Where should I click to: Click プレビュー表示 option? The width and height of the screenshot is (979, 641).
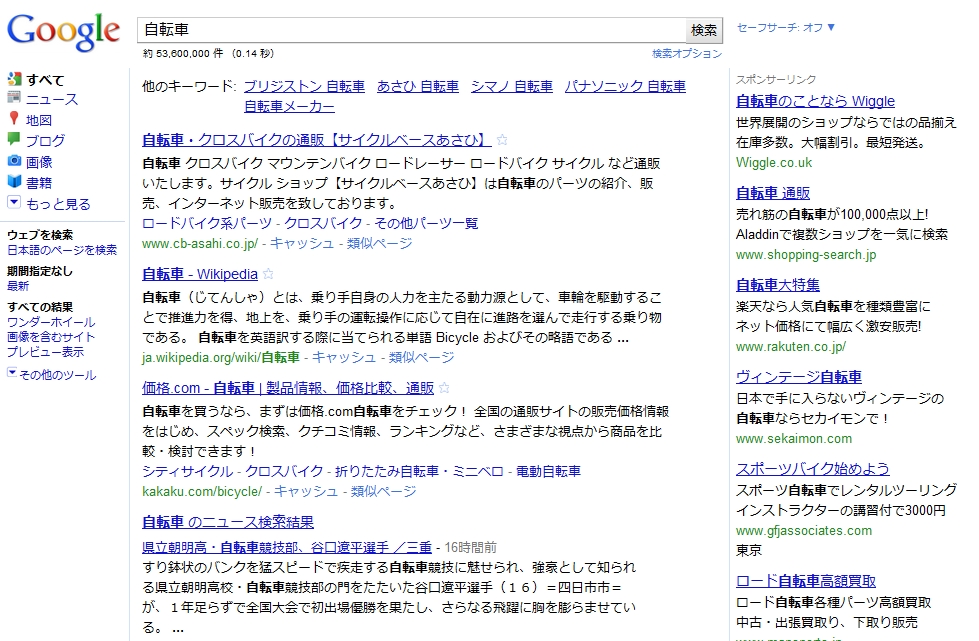coord(45,352)
